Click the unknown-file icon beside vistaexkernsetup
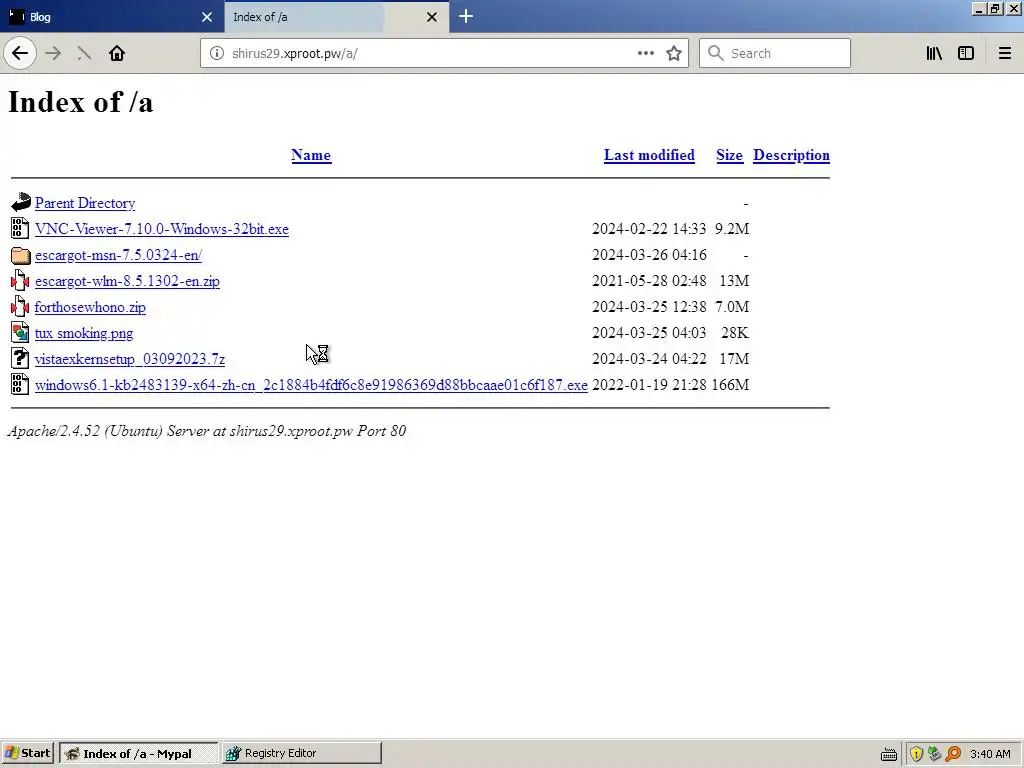 pos(20,358)
